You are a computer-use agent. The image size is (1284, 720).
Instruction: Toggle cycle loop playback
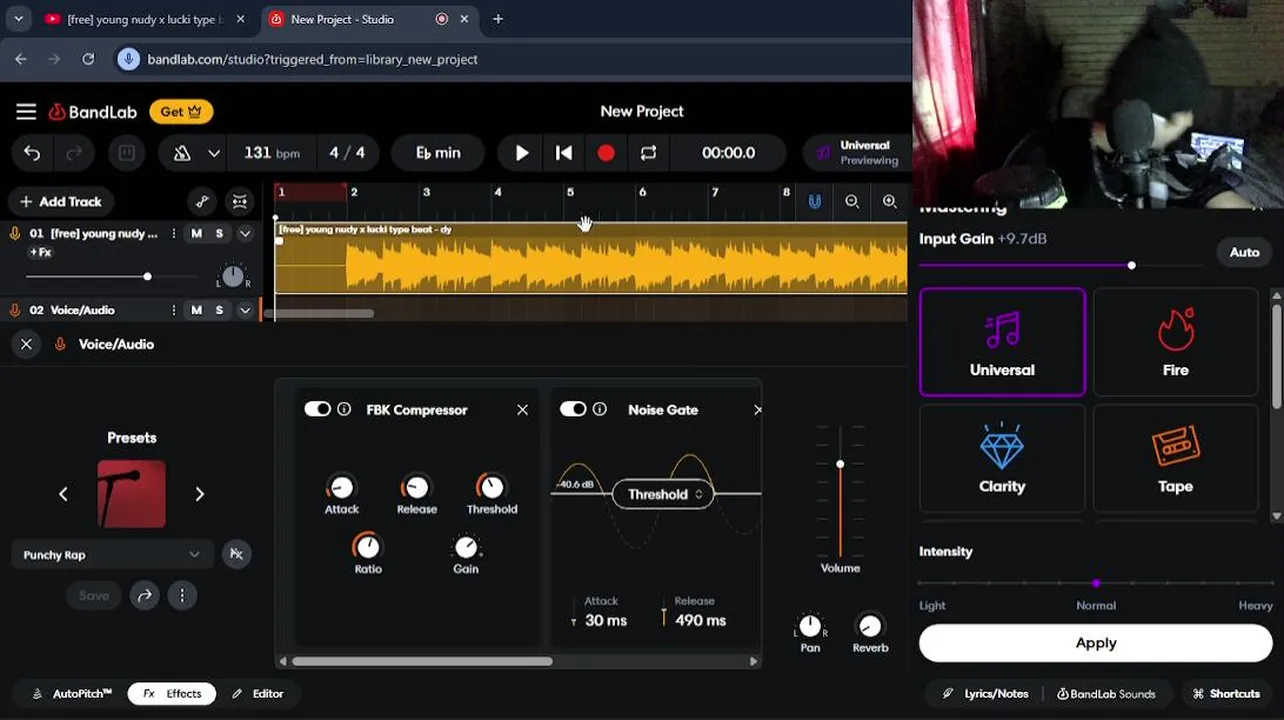648,153
